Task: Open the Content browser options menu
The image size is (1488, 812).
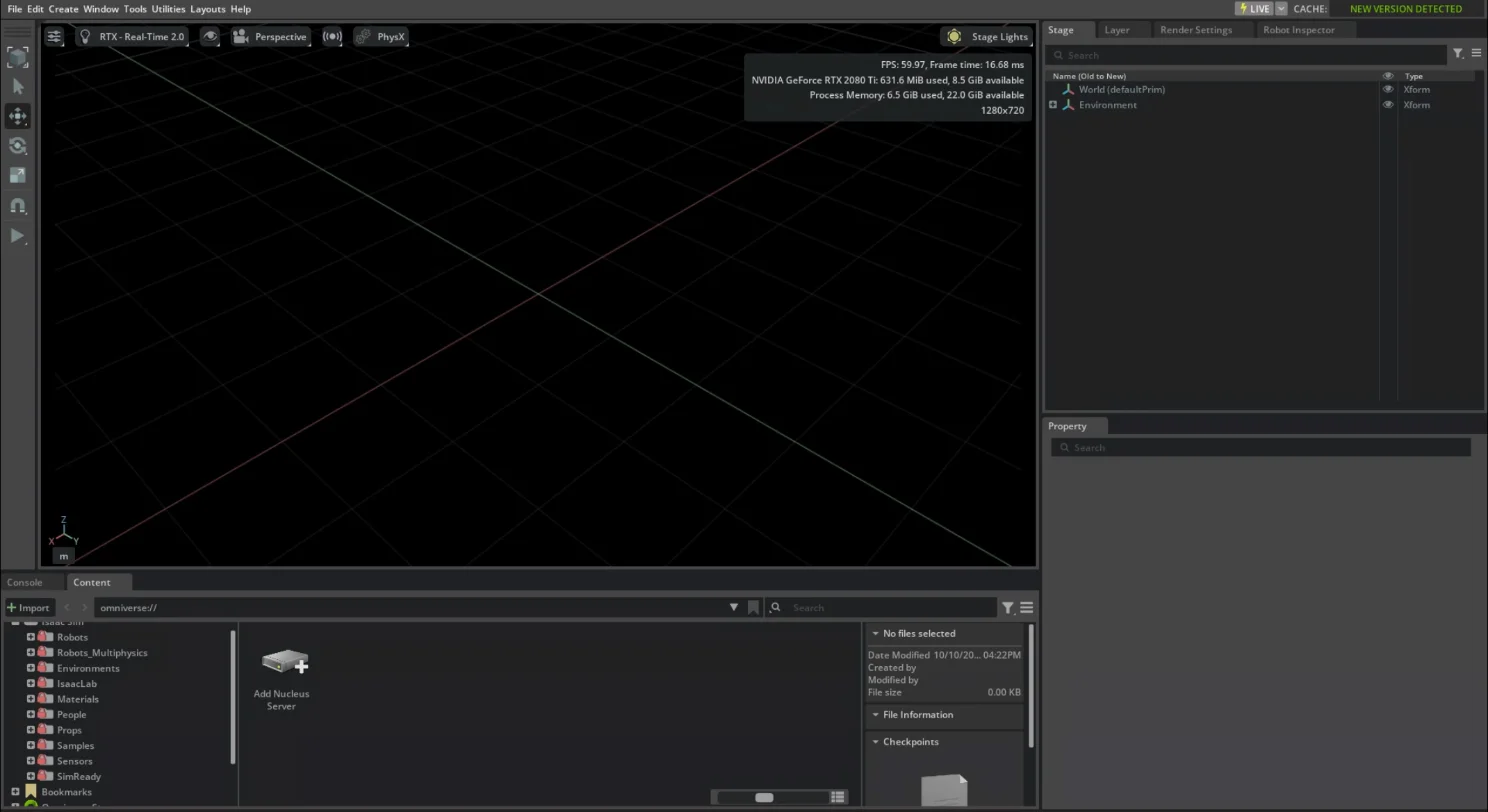Action: 1026,608
